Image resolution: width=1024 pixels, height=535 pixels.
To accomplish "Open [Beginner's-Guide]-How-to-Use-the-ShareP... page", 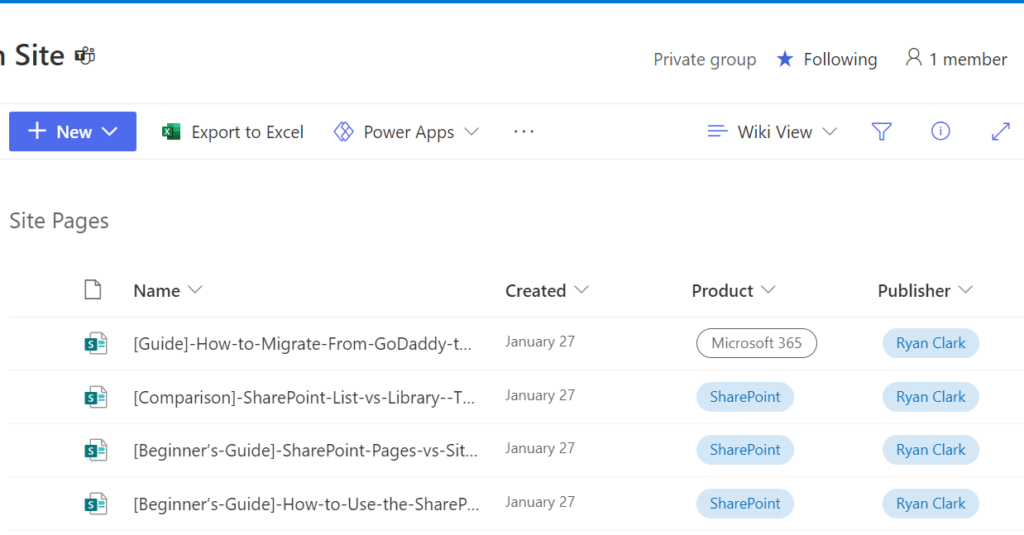I will (x=306, y=504).
